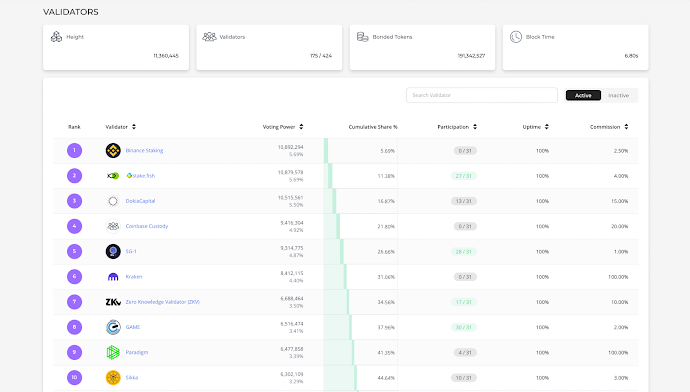Click the GAME validator logo
This screenshot has height=392, width=690.
click(x=113, y=327)
